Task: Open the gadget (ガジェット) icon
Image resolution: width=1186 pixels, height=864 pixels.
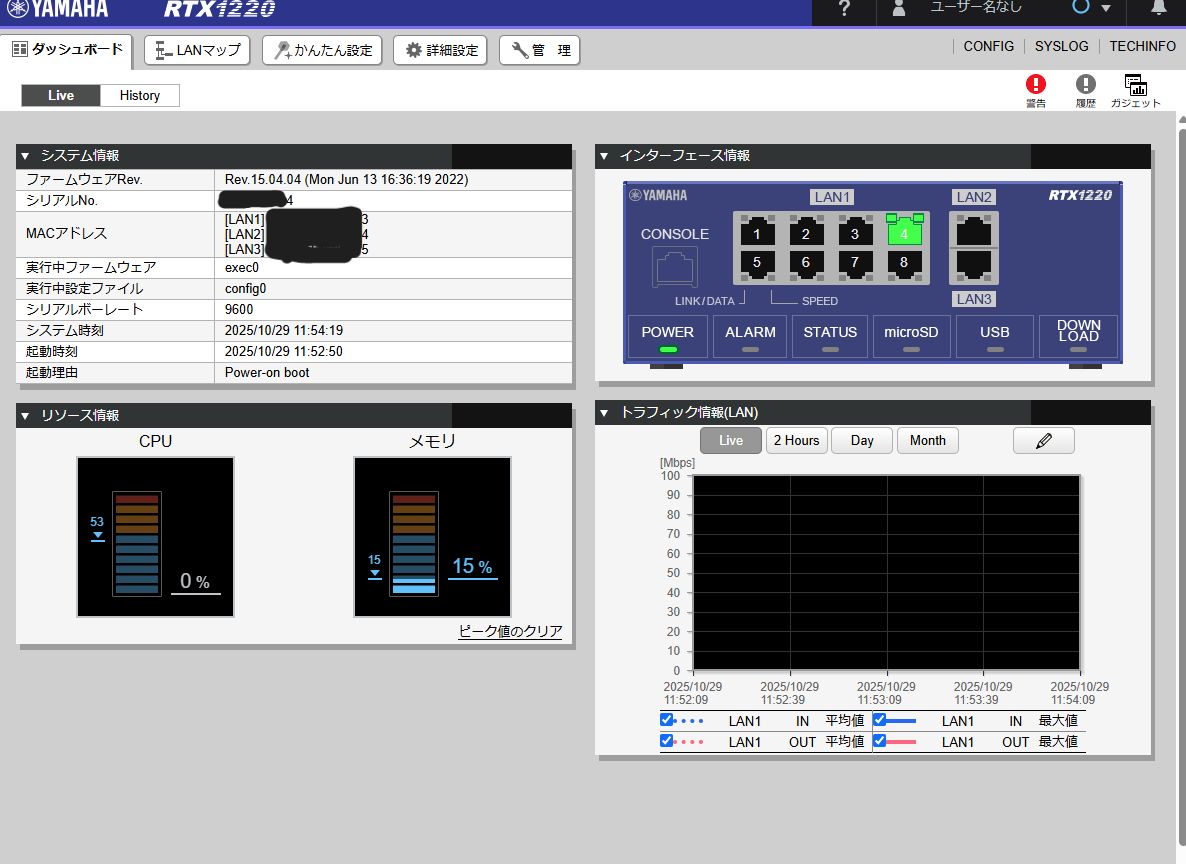Action: tap(1135, 85)
